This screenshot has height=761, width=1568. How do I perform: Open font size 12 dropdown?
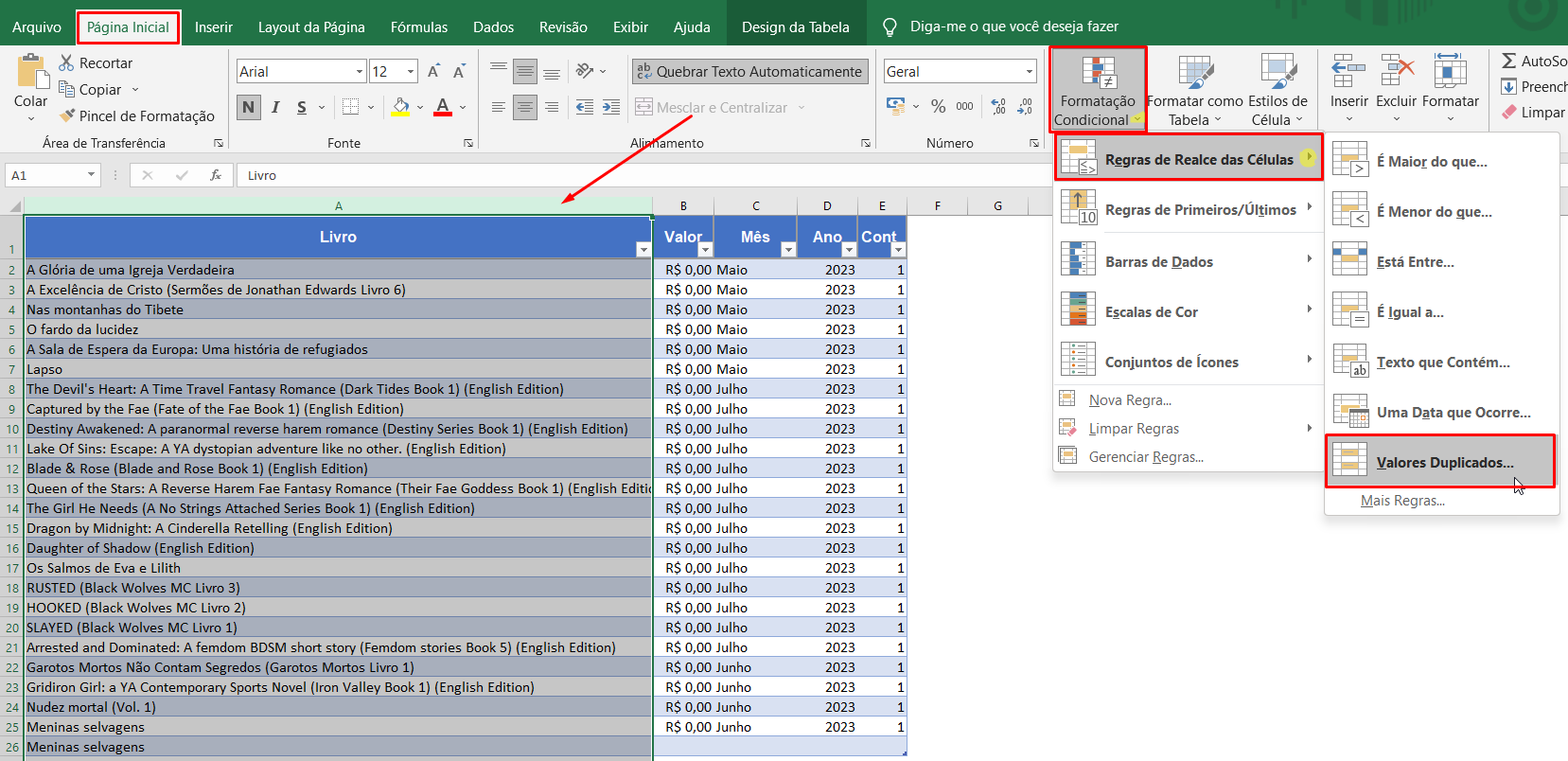pyautogui.click(x=411, y=71)
